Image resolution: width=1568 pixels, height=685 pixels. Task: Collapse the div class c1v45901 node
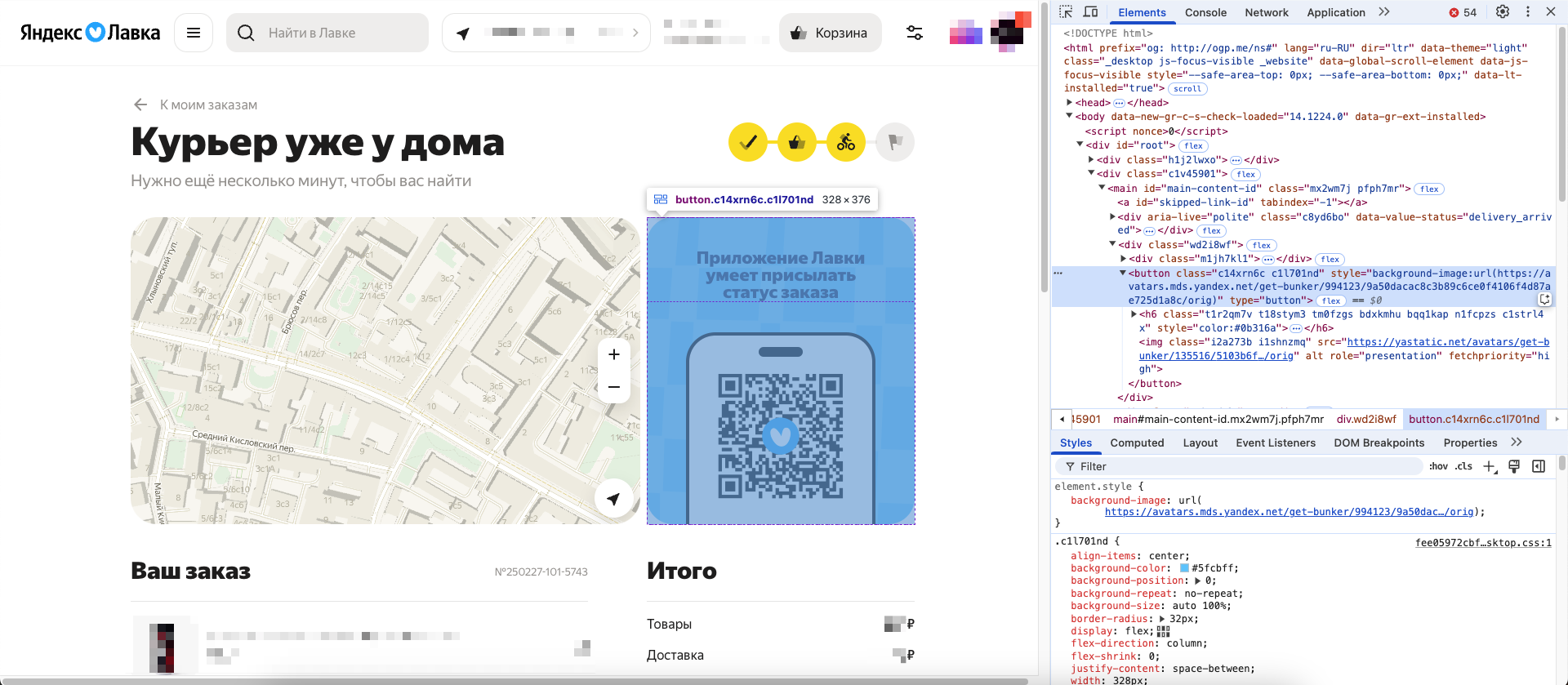pos(1091,173)
